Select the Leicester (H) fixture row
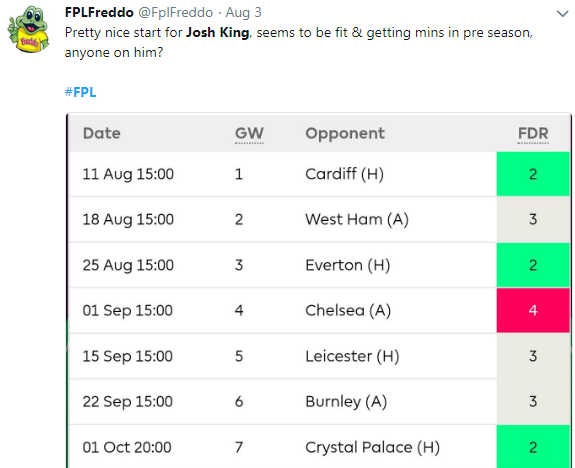Viewport: 575px width, 468px height. tap(319, 356)
